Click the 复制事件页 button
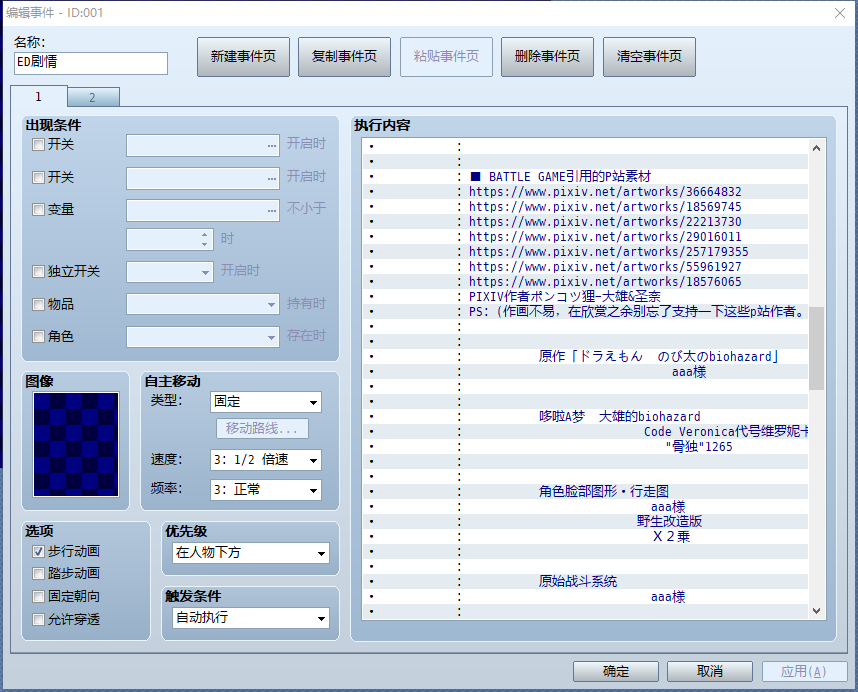This screenshot has height=692, width=858. pos(345,57)
